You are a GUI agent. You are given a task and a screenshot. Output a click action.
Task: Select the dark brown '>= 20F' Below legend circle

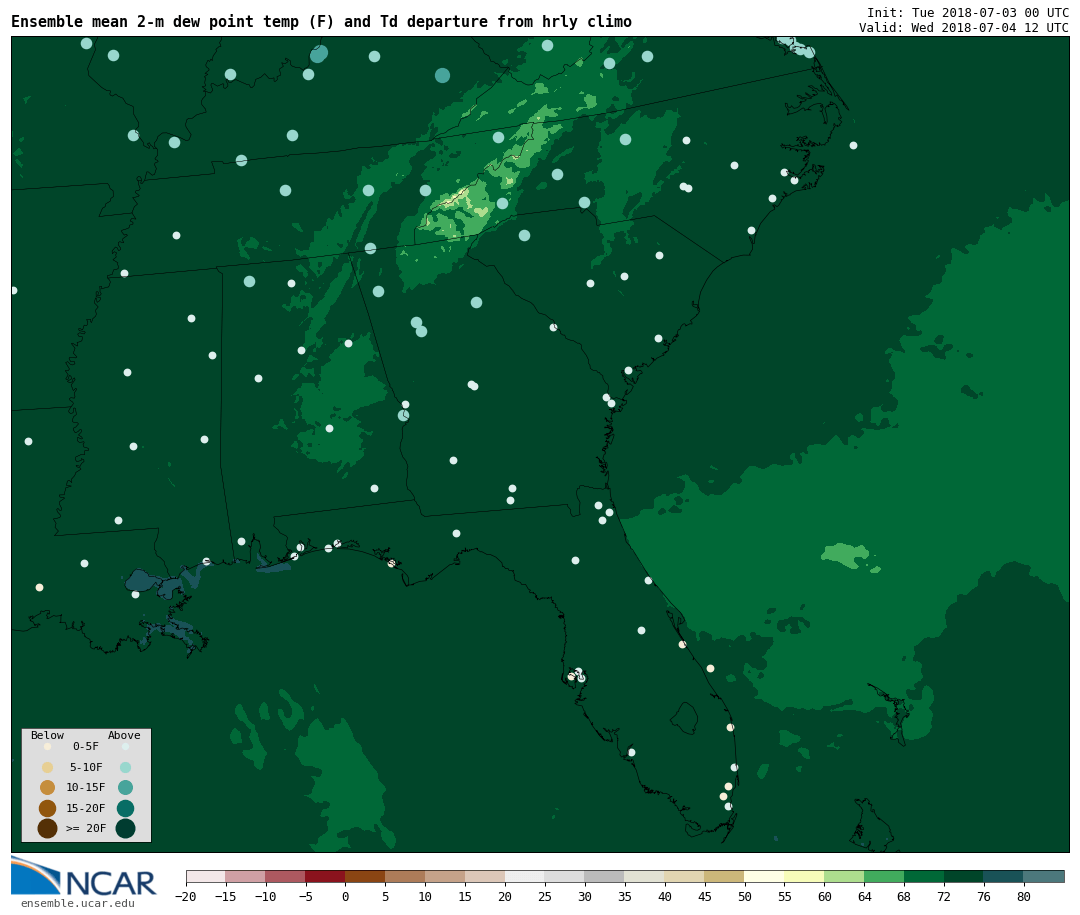pyautogui.click(x=47, y=828)
